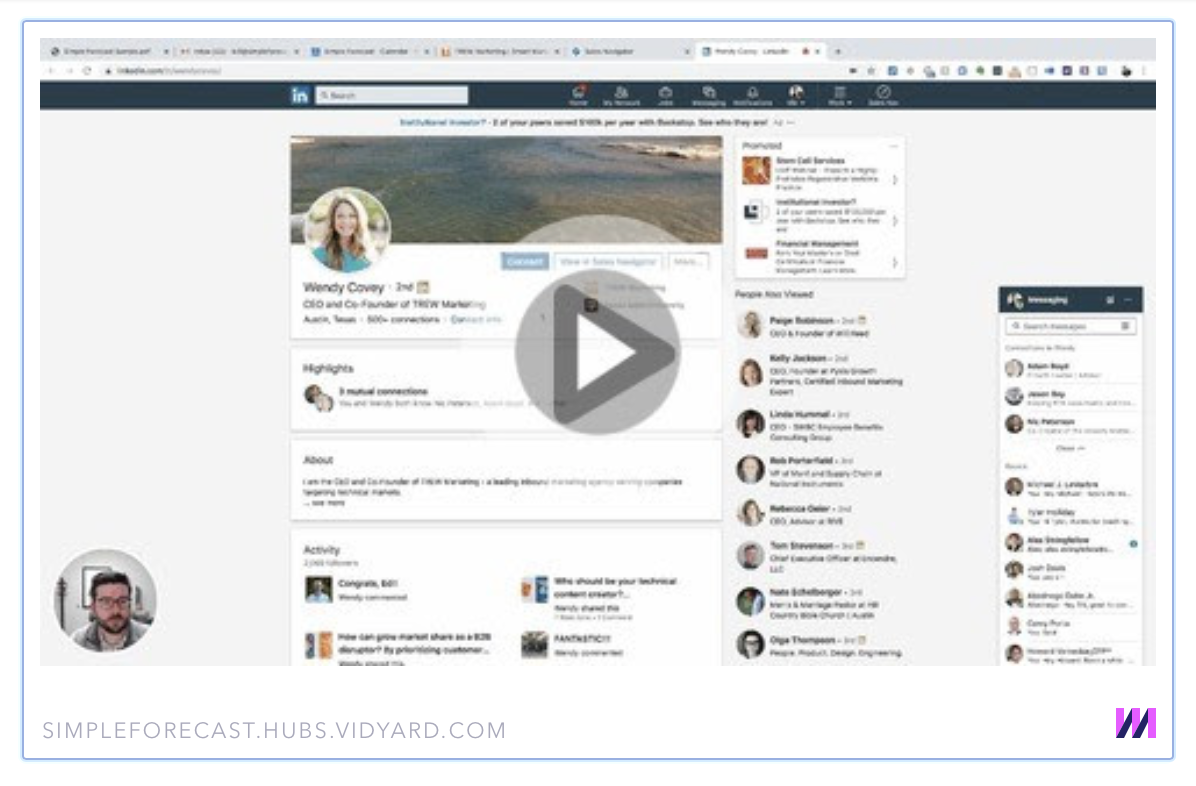Click Rebecca Geier's avatar
The height and width of the screenshot is (786, 1196).
pyautogui.click(x=750, y=514)
